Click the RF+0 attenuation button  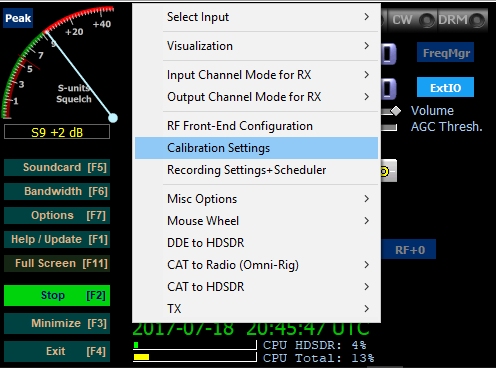409,249
